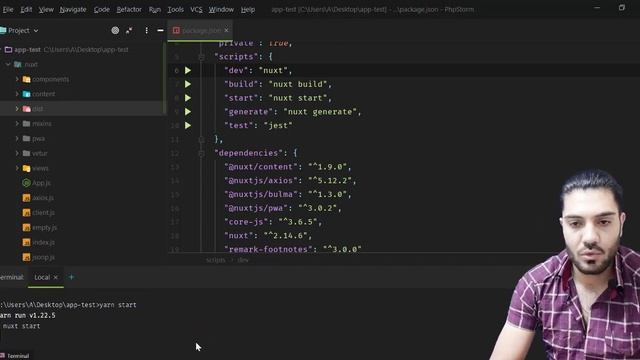Screen dimensions: 640x360
Task: Close the package.json tab
Action: coord(227,30)
